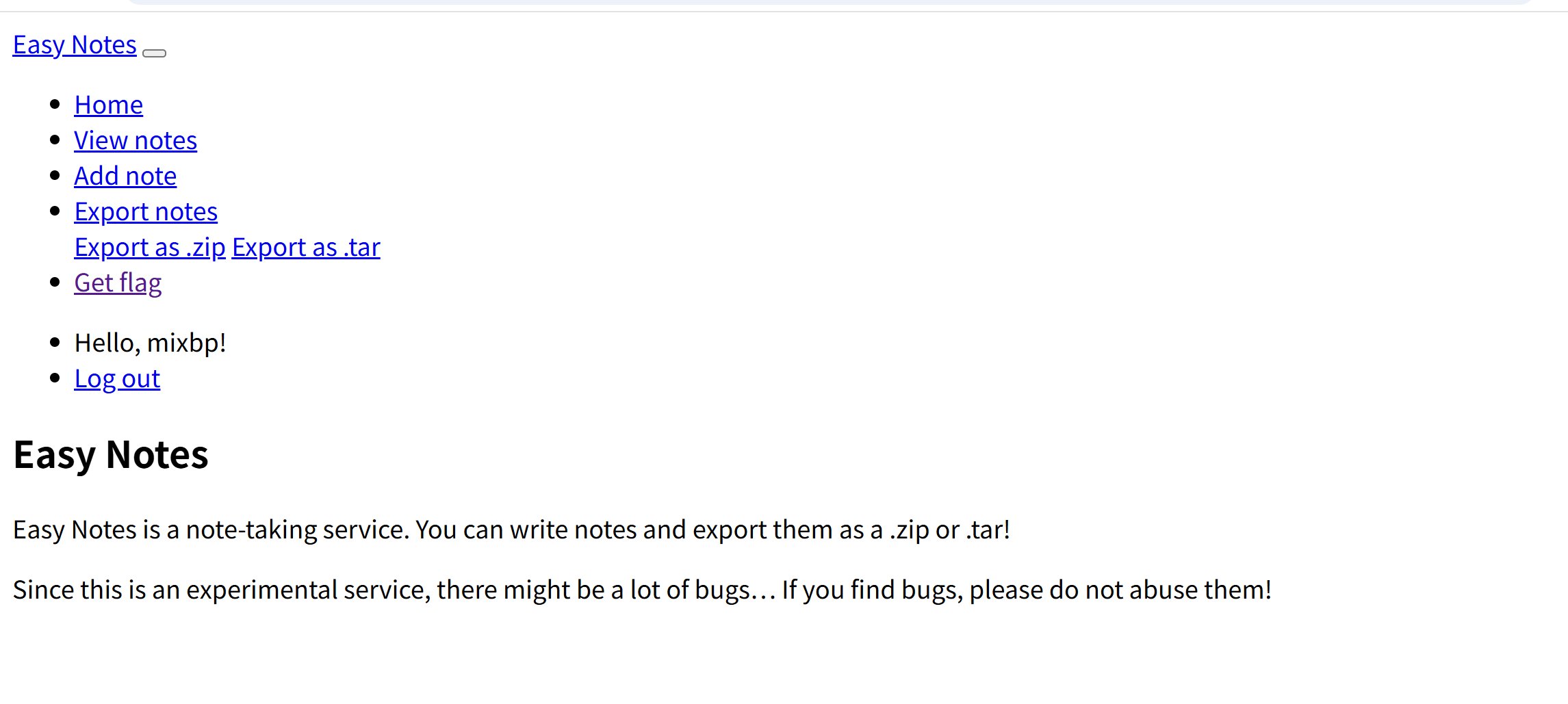Select the Add note link
The width and height of the screenshot is (1568, 704).
click(x=125, y=177)
